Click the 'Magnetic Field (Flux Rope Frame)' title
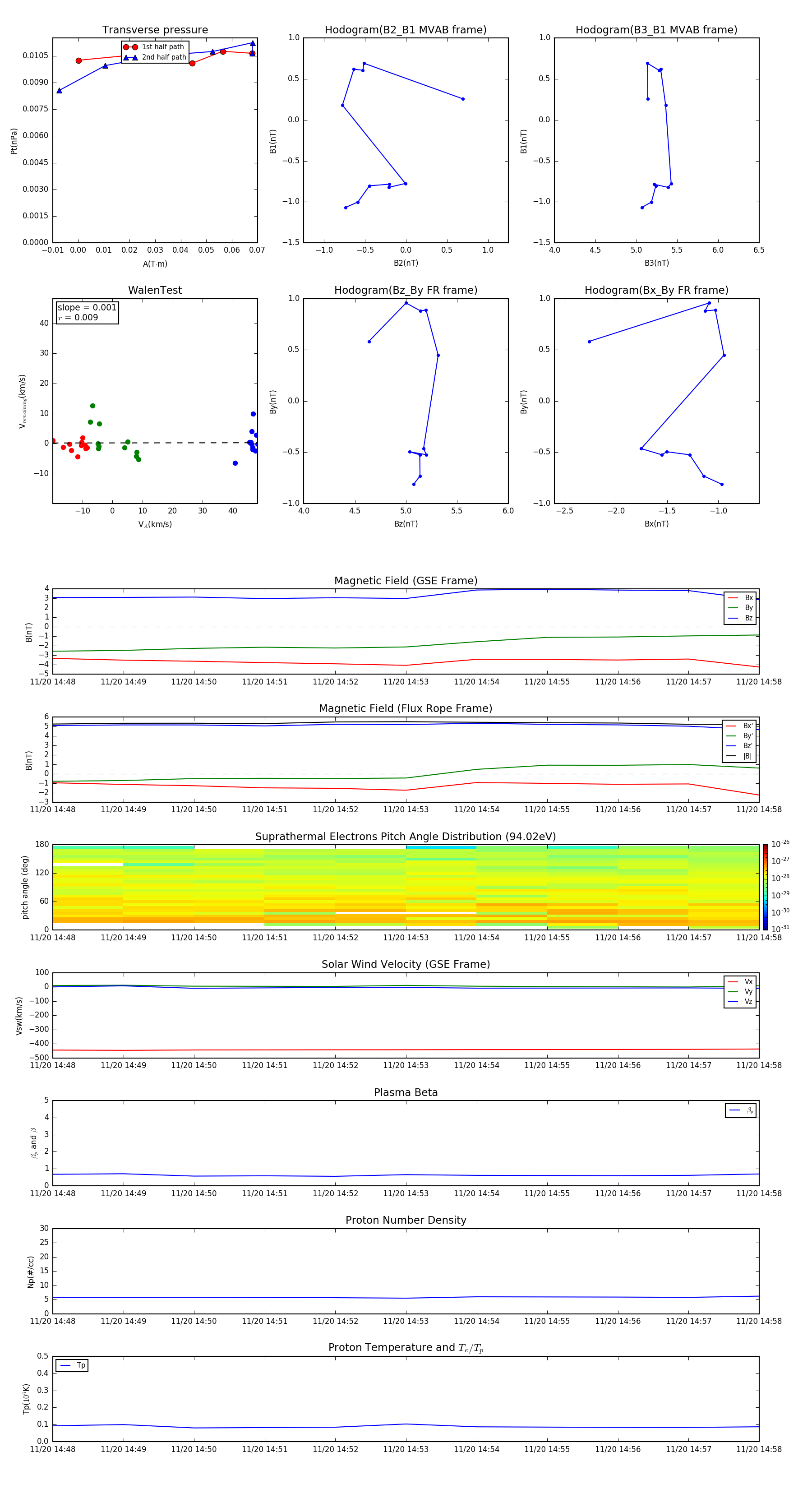This screenshot has height=1489, width=812. (406, 709)
